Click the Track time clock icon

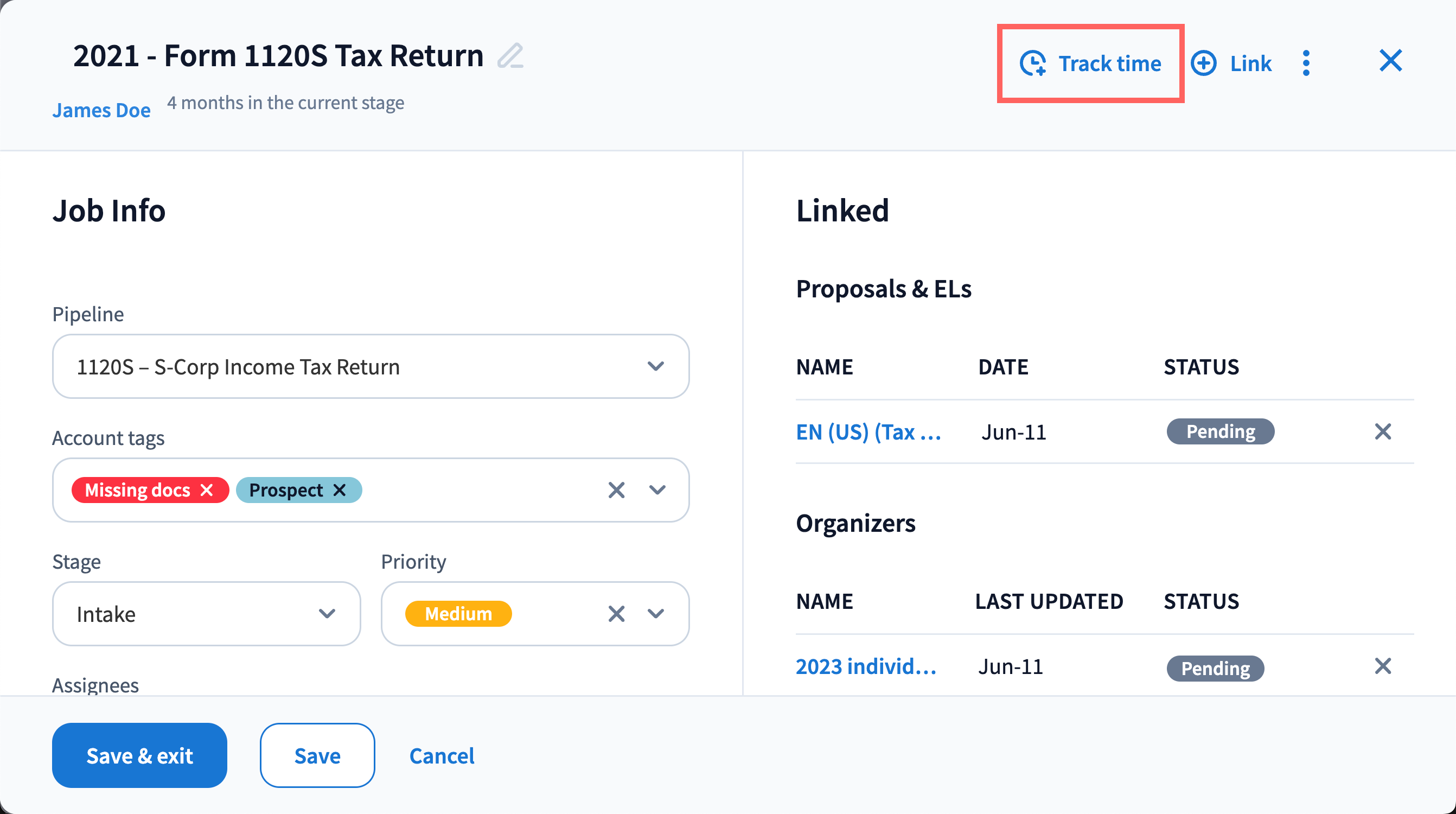pyautogui.click(x=1033, y=63)
